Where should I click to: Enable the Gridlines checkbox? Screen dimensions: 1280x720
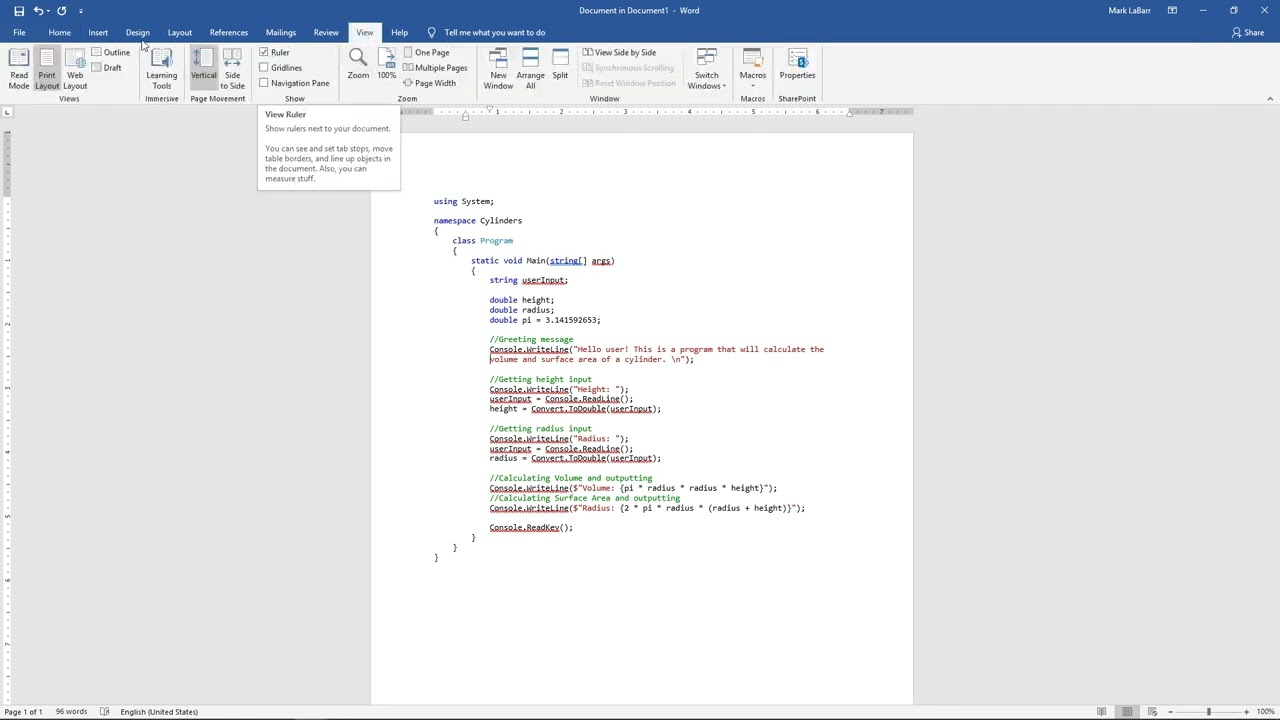[264, 68]
